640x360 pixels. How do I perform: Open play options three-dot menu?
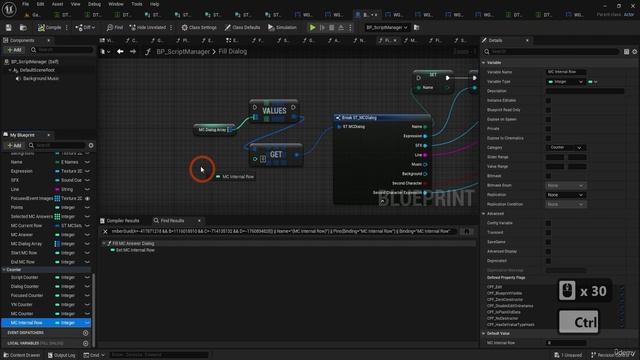(x=350, y=27)
